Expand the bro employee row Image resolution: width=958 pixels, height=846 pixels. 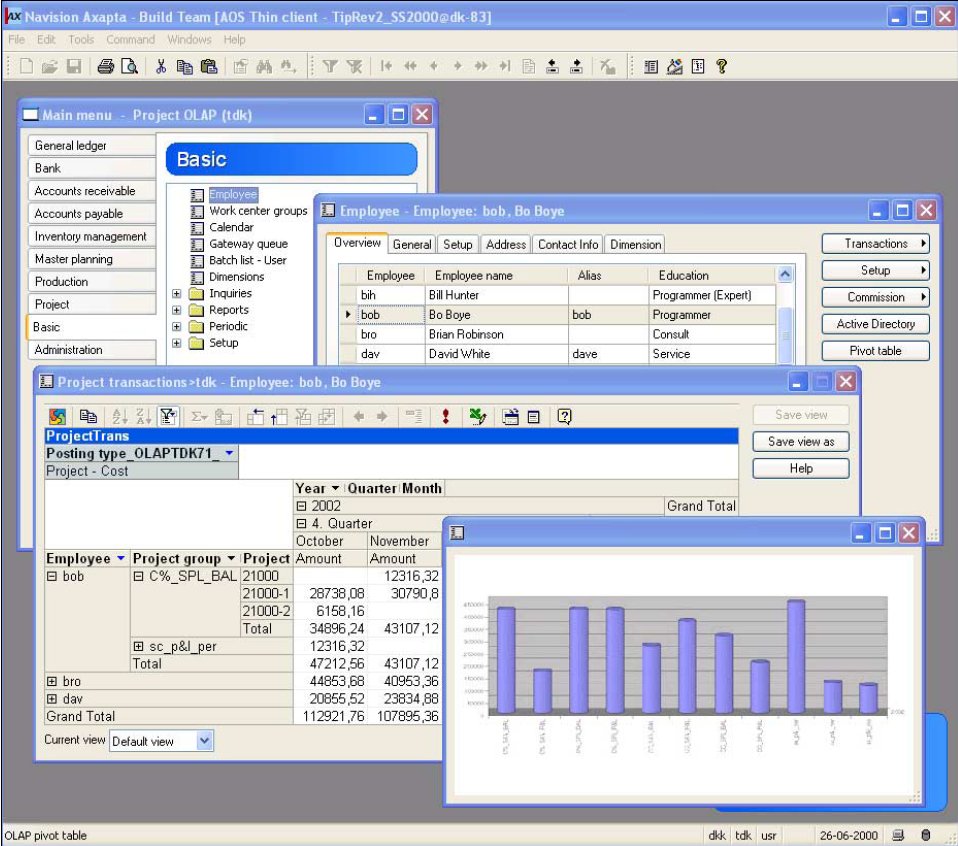tap(52, 681)
